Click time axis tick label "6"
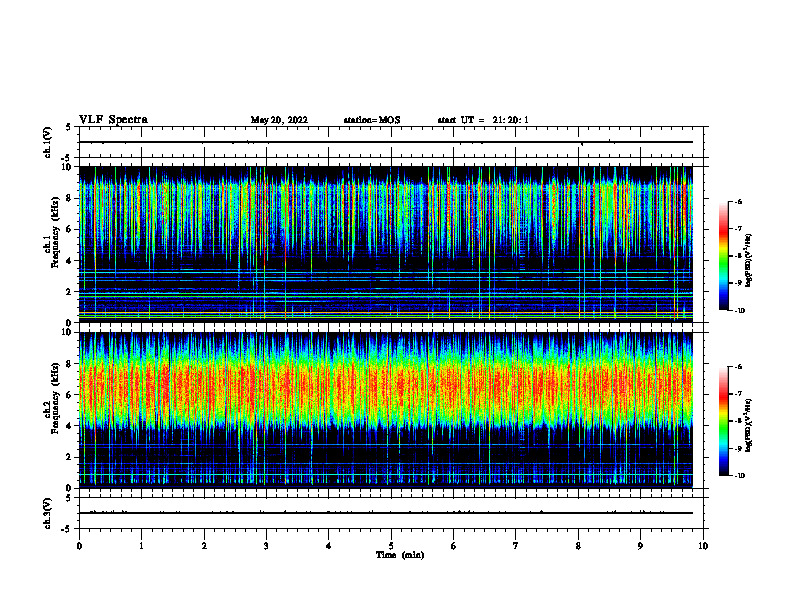 pos(454,546)
